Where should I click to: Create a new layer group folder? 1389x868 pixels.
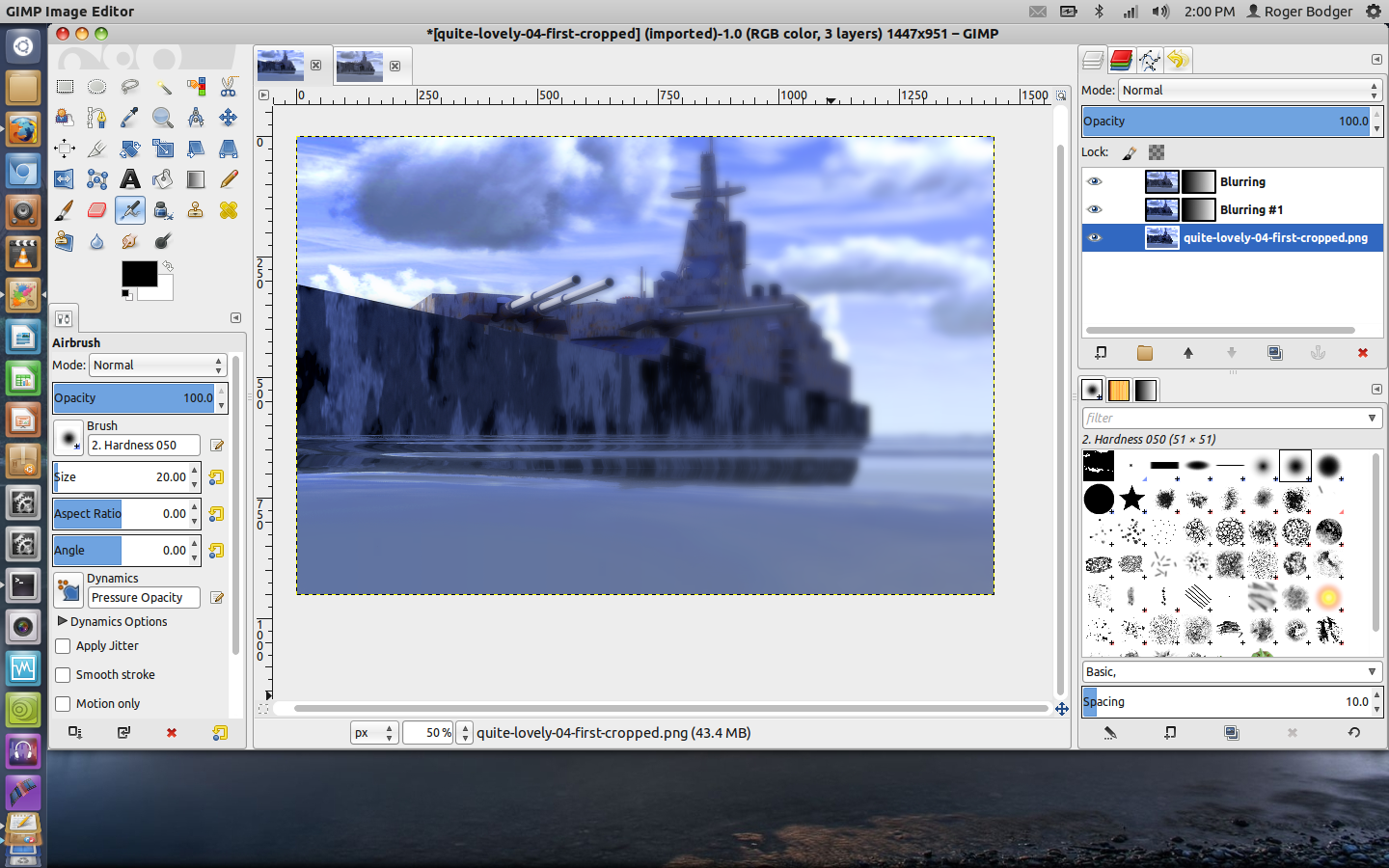click(x=1145, y=353)
